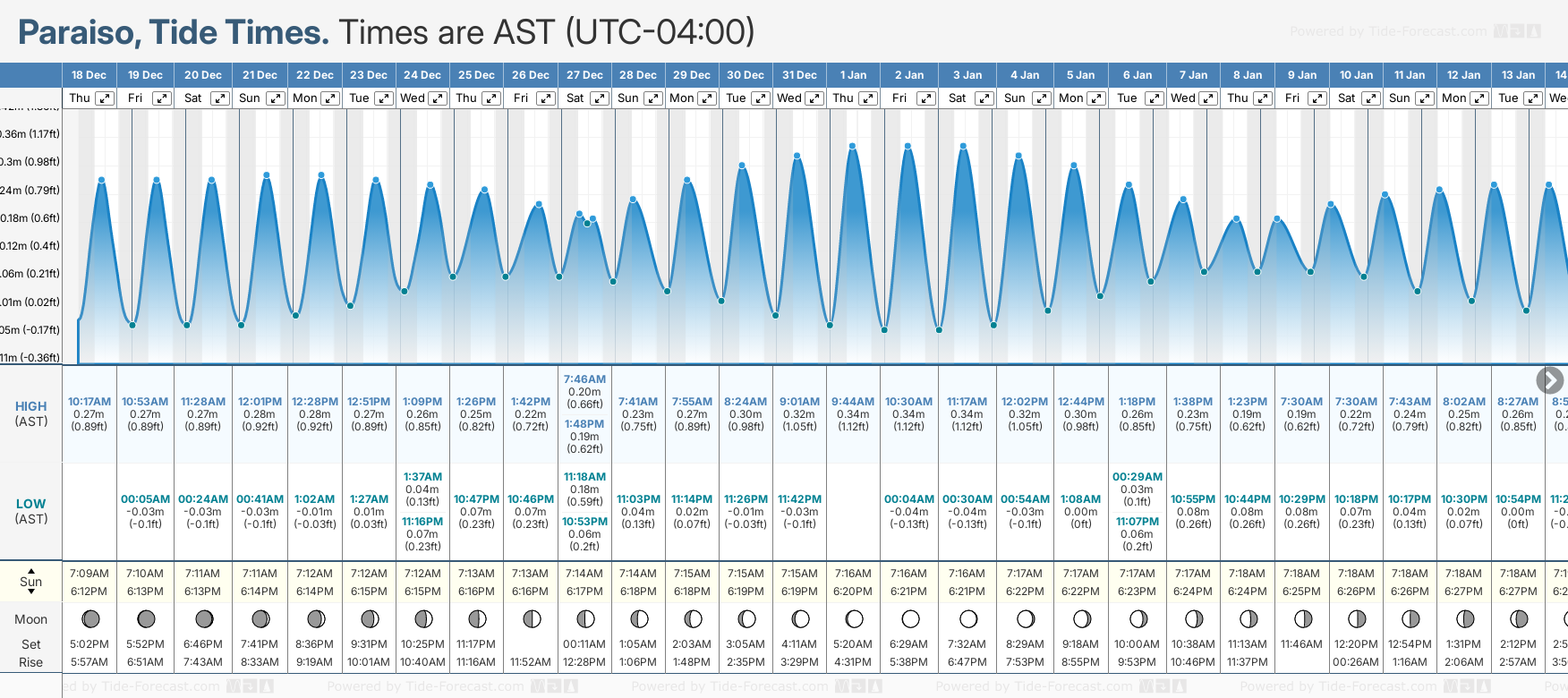
Task: Click the low tide point on 18 Dec graph
Action: click(x=132, y=325)
